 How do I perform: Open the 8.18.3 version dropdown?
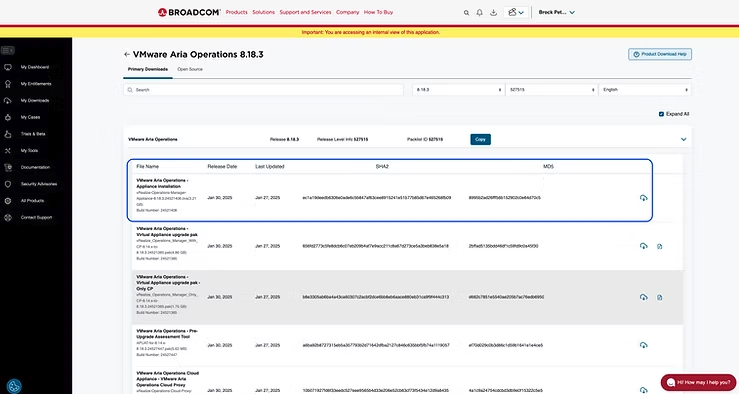point(458,90)
